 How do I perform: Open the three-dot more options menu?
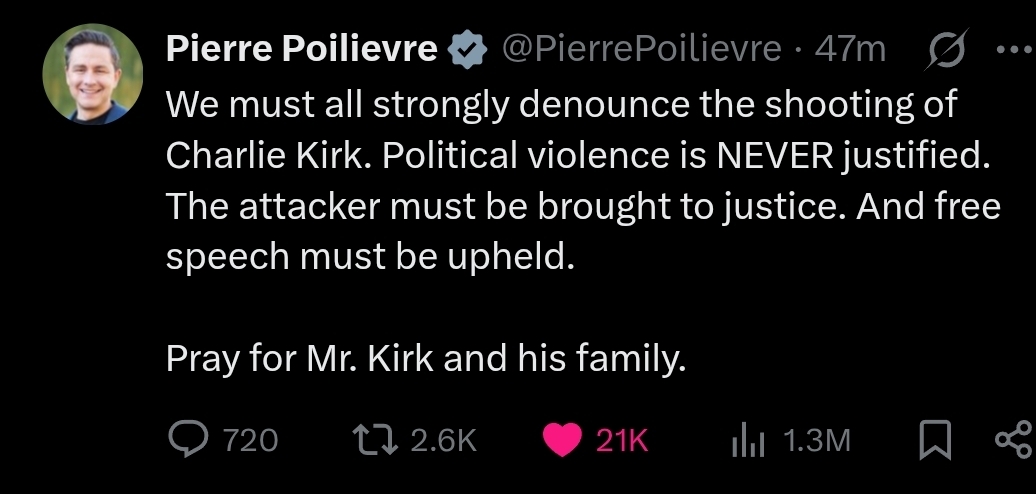pyautogui.click(x=1012, y=48)
